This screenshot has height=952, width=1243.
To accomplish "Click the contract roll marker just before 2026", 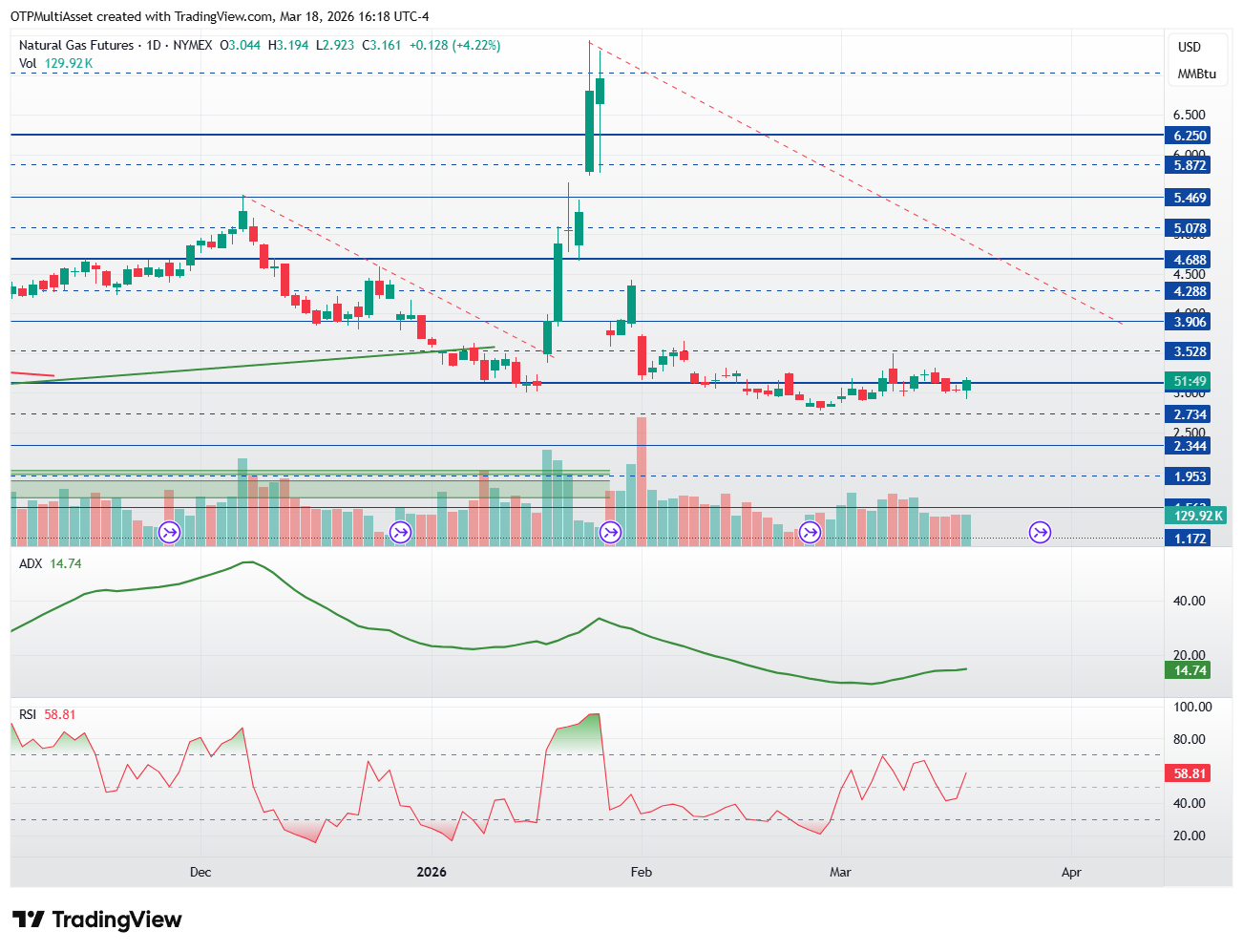I will tap(401, 533).
